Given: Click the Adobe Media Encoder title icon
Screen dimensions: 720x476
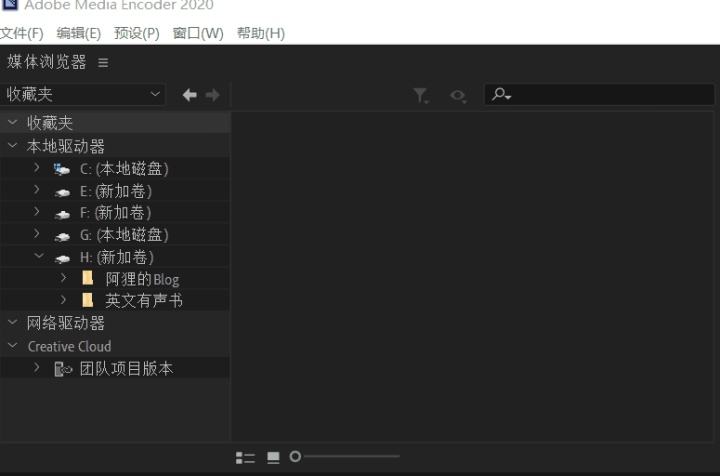Looking at the screenshot, I should click(x=9, y=5).
